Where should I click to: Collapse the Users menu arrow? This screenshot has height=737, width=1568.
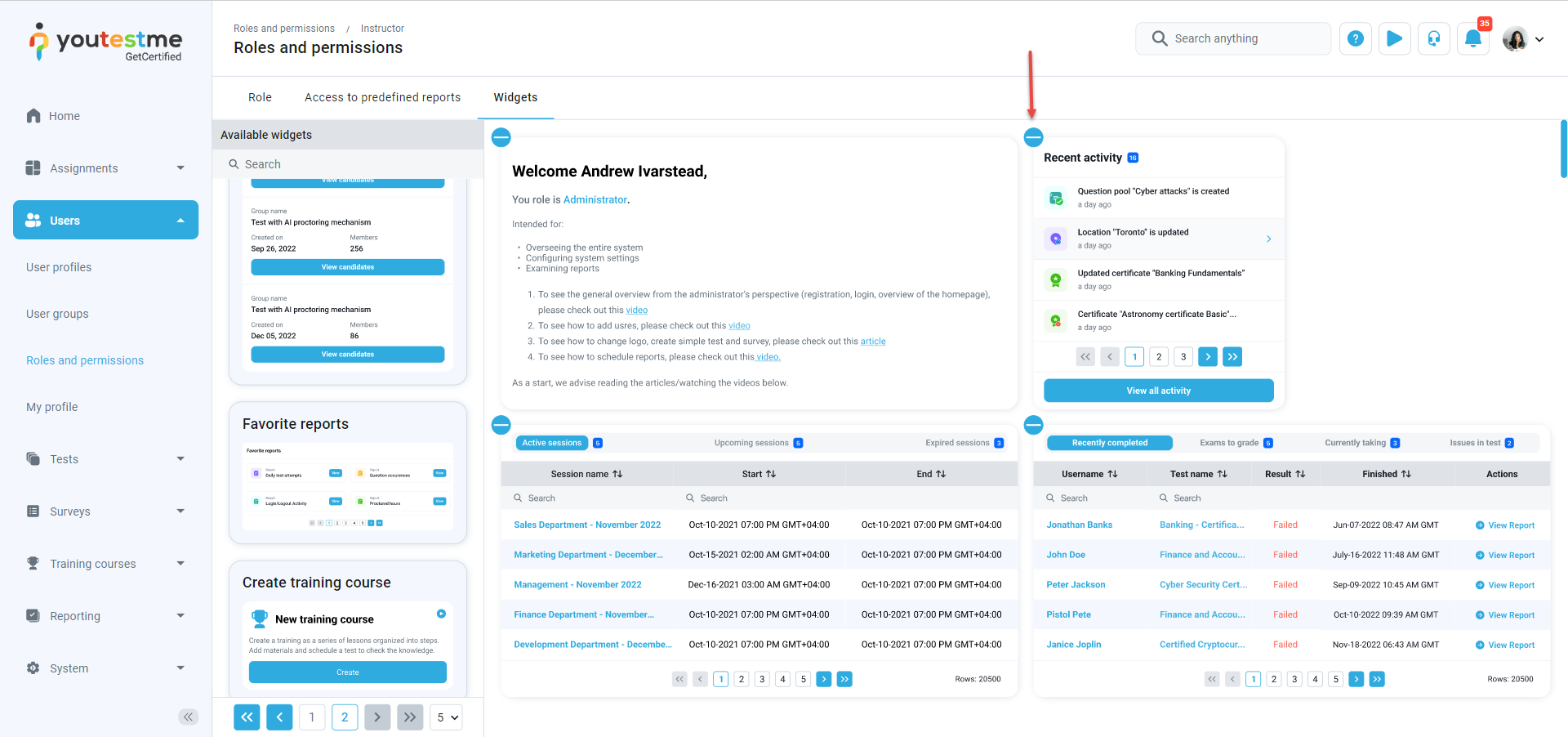[180, 221]
